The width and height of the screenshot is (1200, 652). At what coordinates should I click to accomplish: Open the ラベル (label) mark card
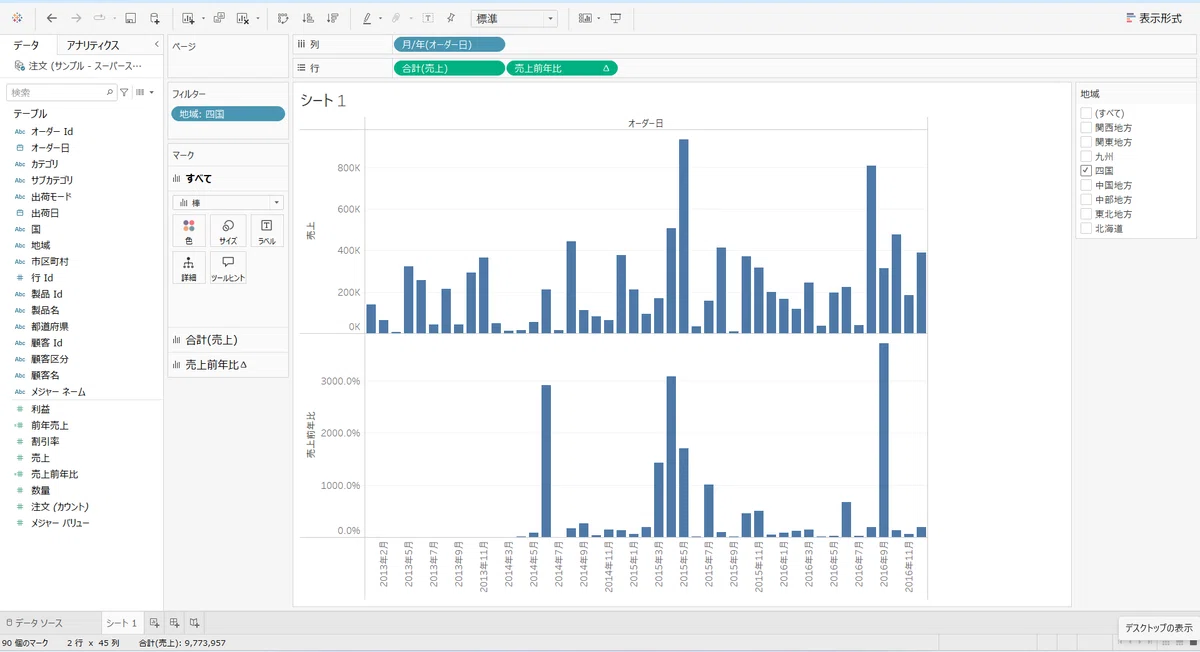(267, 231)
